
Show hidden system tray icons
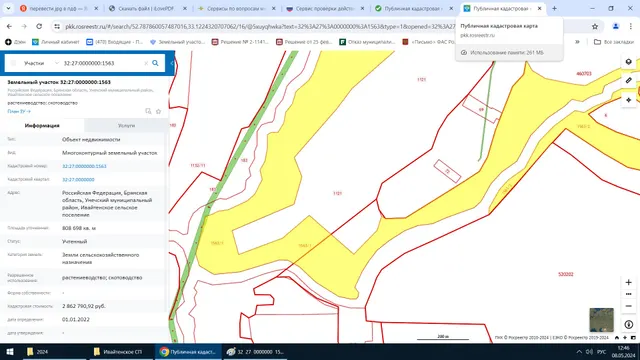coord(579,351)
